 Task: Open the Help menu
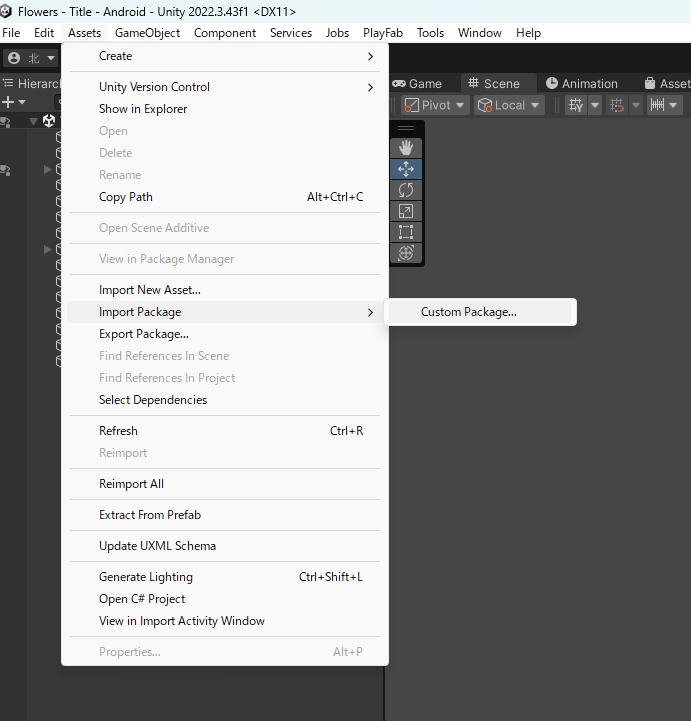pos(528,33)
